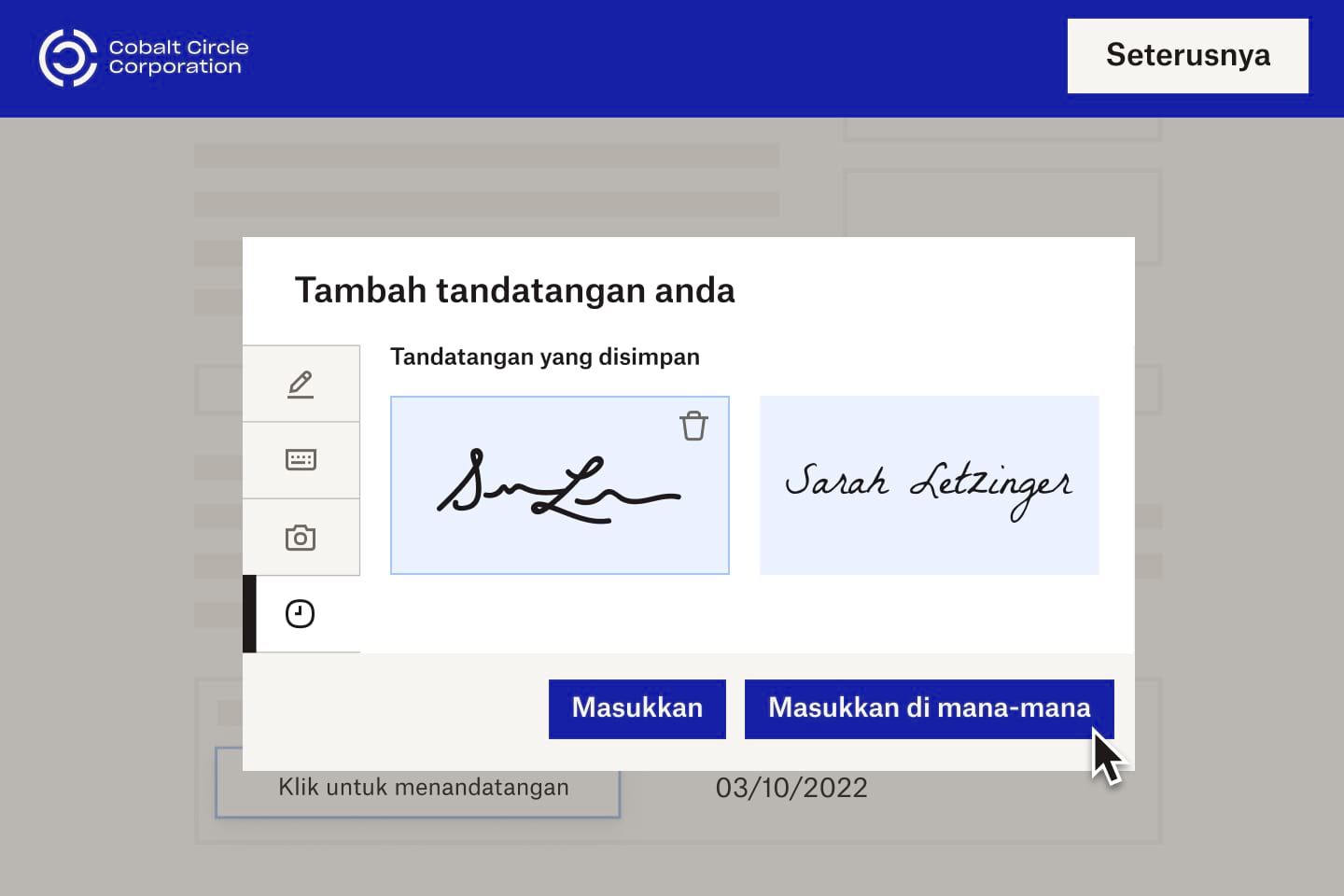
Task: Delete saved signature with trash icon
Action: click(693, 426)
